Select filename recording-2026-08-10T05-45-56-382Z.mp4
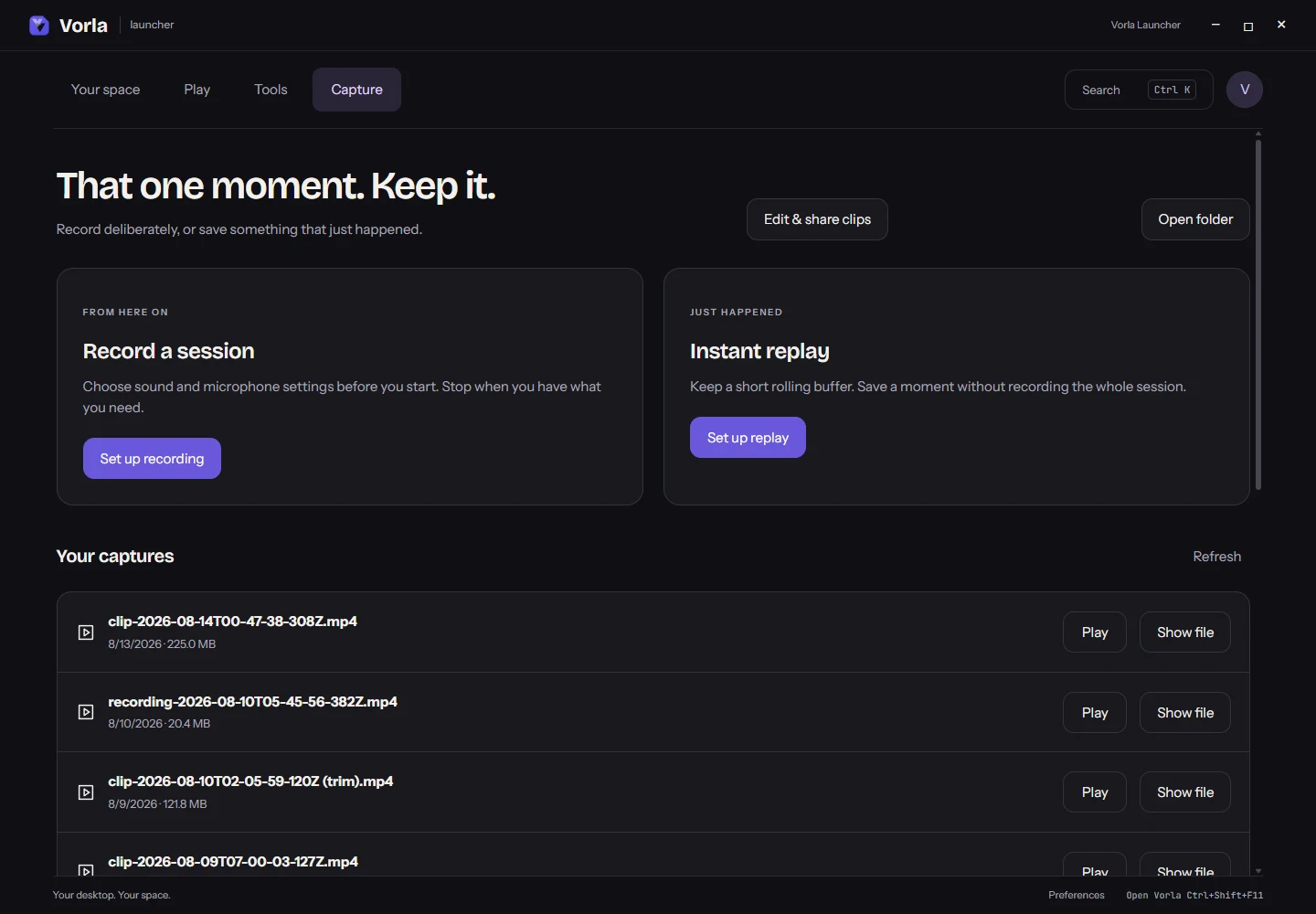 [x=252, y=702]
